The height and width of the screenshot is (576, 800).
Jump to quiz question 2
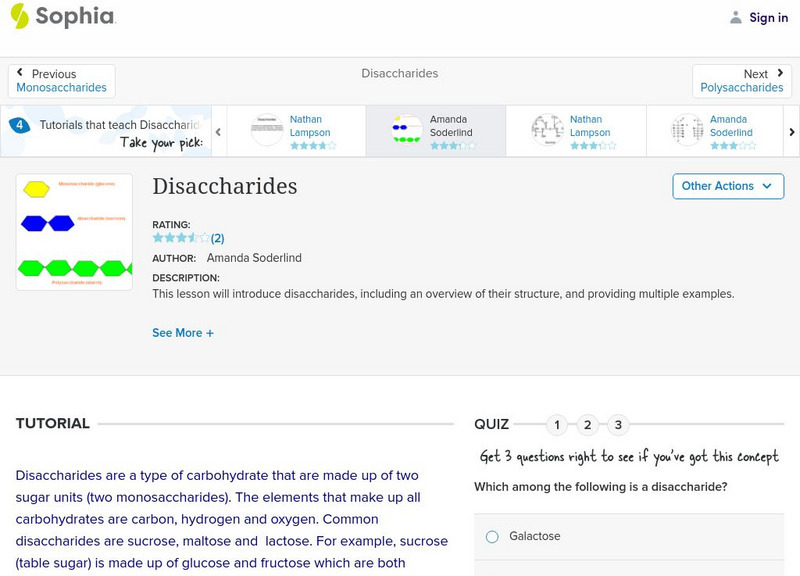pos(588,425)
